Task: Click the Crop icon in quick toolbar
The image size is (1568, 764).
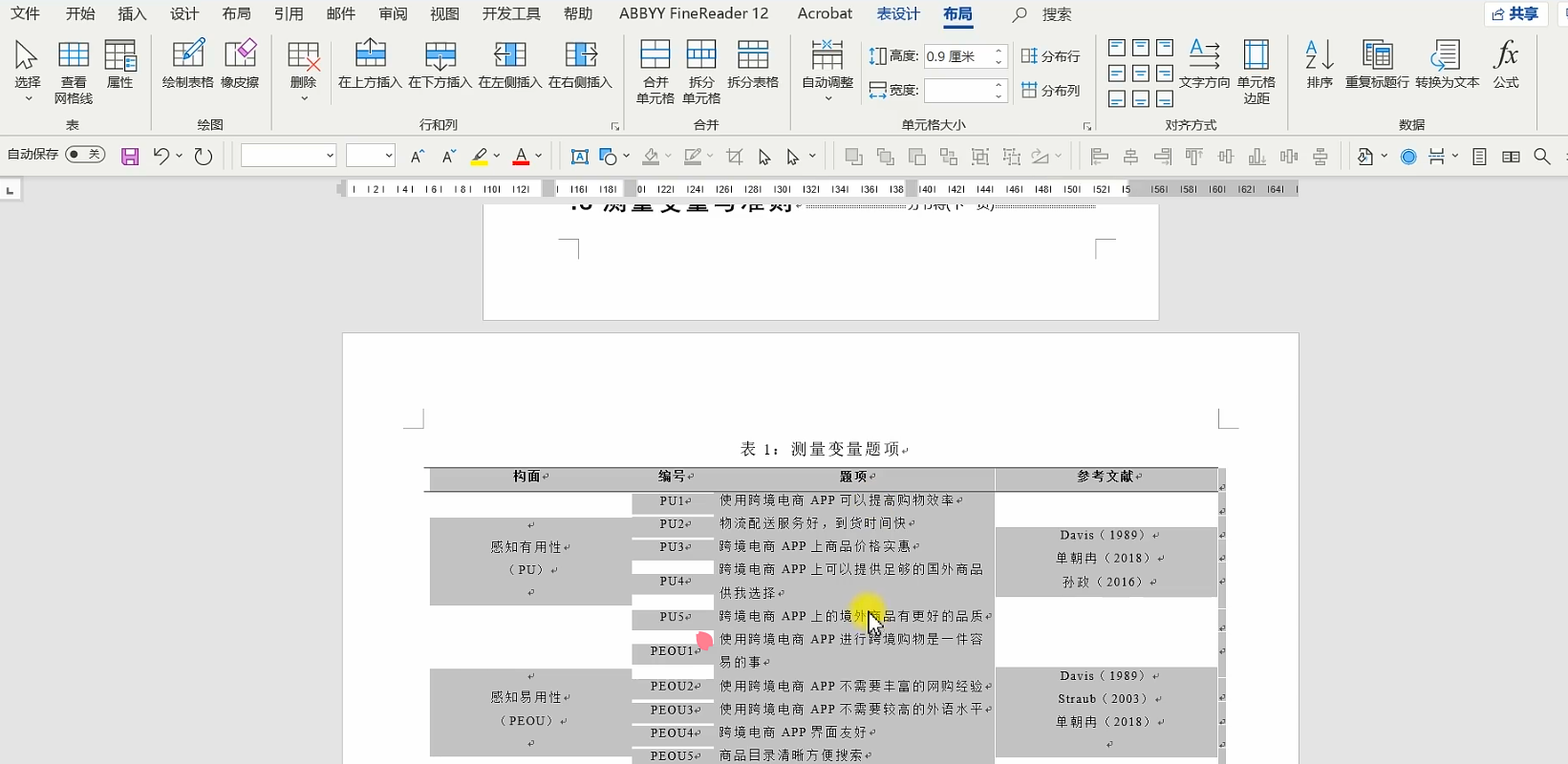Action: [734, 157]
